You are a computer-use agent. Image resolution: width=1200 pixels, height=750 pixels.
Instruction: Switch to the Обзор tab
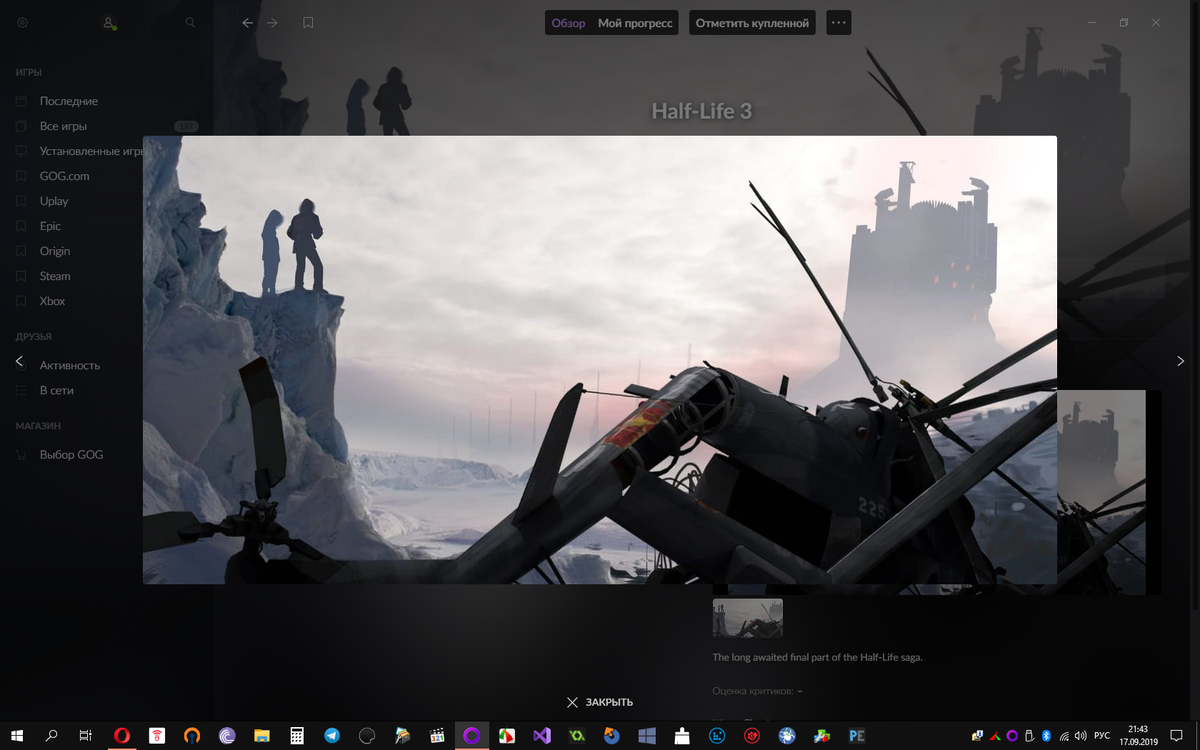568,22
